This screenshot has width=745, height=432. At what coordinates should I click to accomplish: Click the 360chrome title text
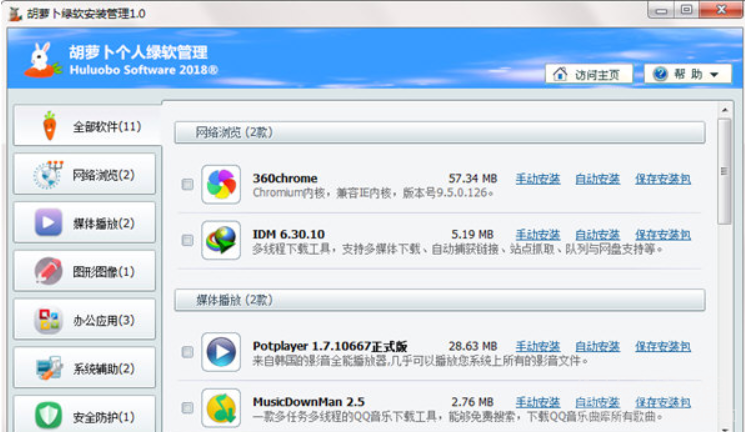point(285,178)
